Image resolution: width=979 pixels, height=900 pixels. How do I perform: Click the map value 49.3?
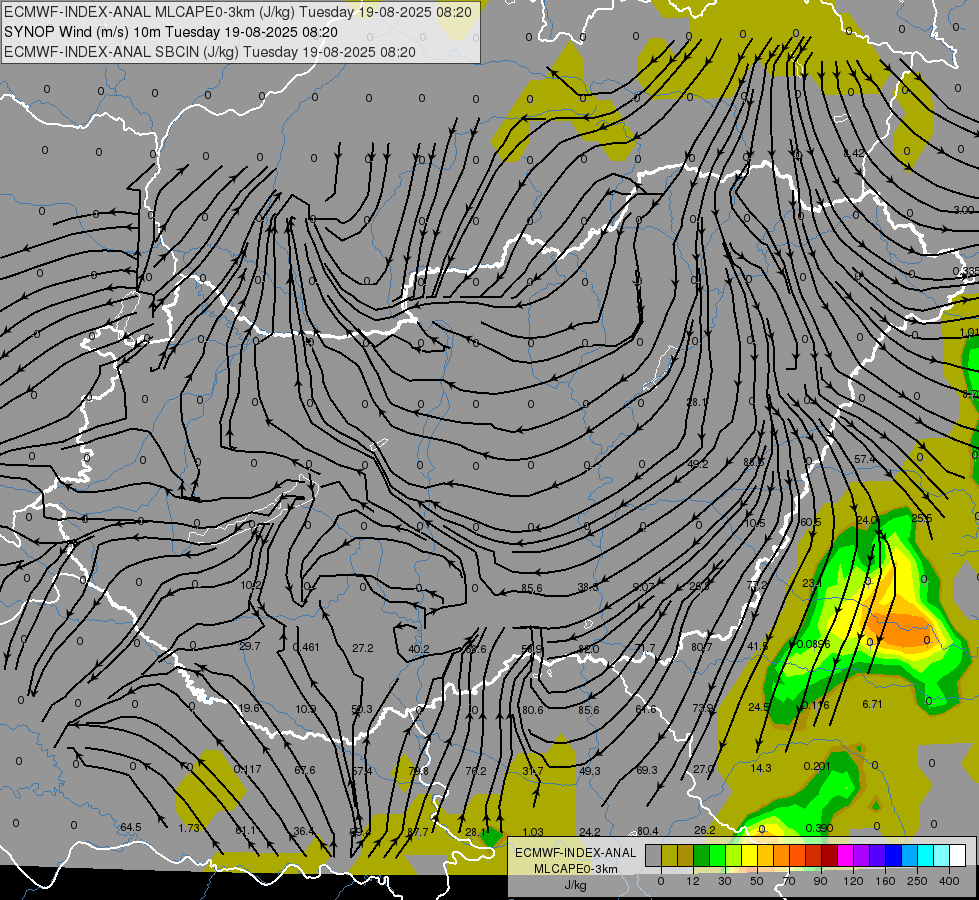(x=589, y=771)
